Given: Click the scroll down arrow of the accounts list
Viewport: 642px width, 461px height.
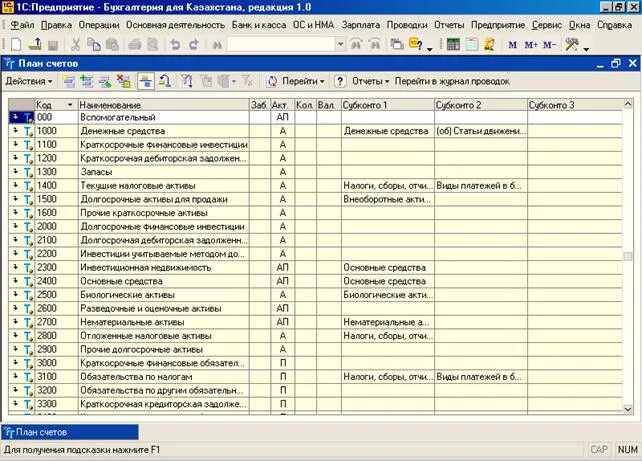Looking at the screenshot, I should 628,409.
